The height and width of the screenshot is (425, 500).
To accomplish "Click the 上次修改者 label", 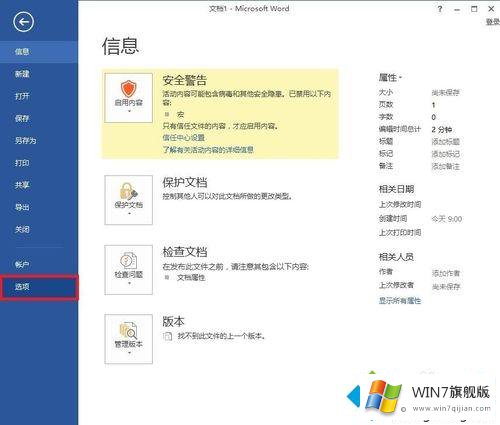I will coord(396,285).
